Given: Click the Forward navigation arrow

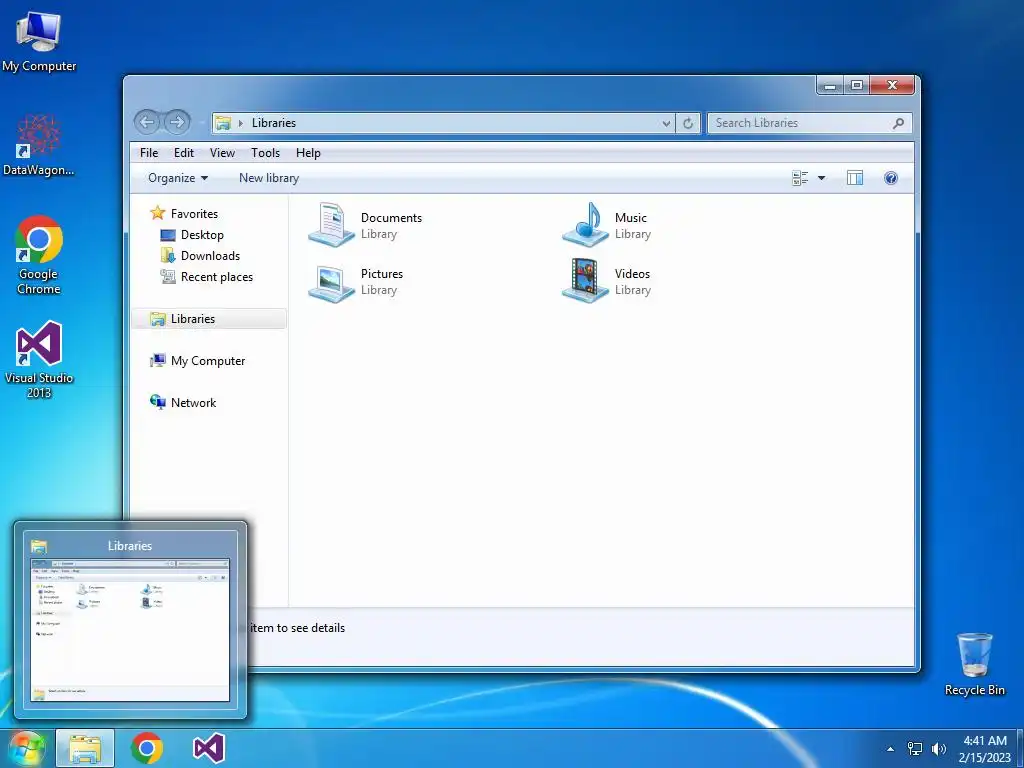Looking at the screenshot, I should tap(177, 122).
